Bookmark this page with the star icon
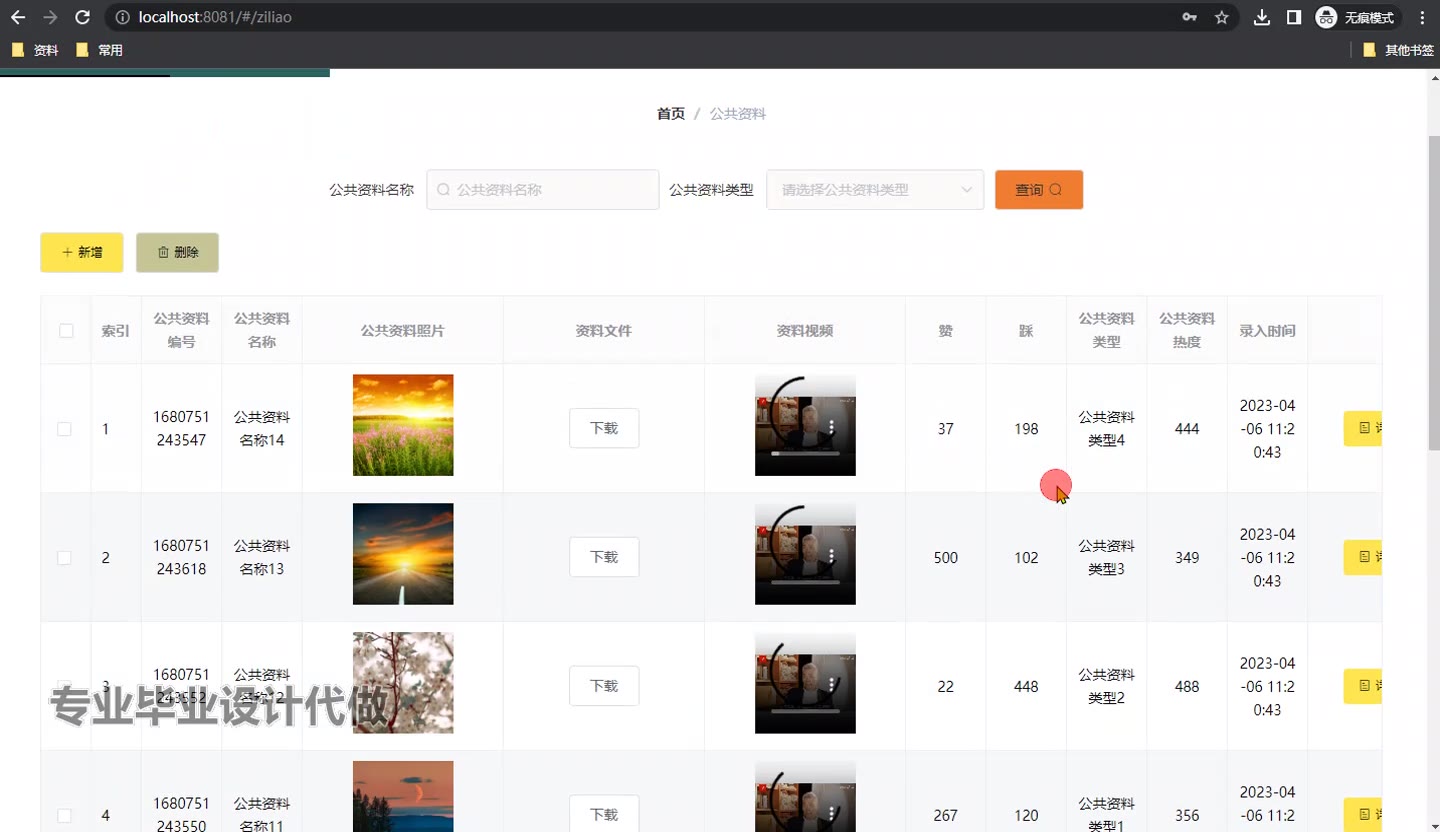 coord(1221,17)
